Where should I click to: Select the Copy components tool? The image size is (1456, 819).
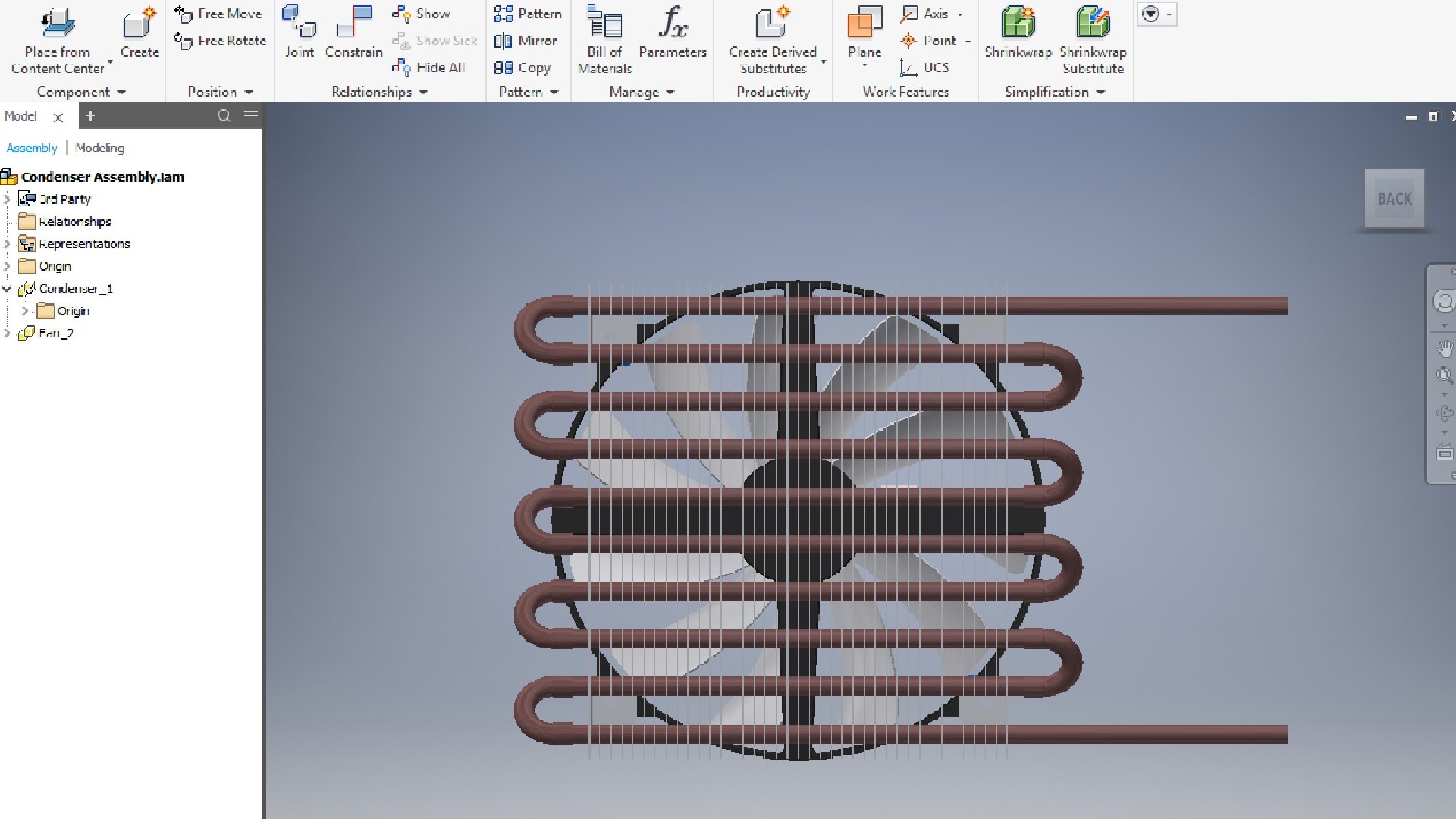click(x=522, y=67)
